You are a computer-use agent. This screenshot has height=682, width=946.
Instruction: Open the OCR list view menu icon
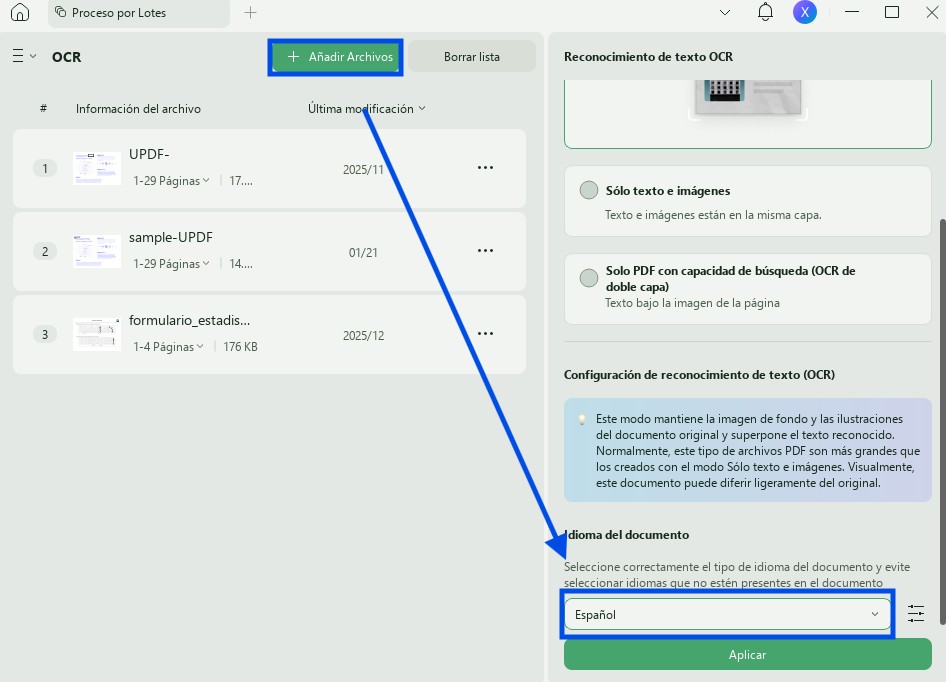click(24, 56)
